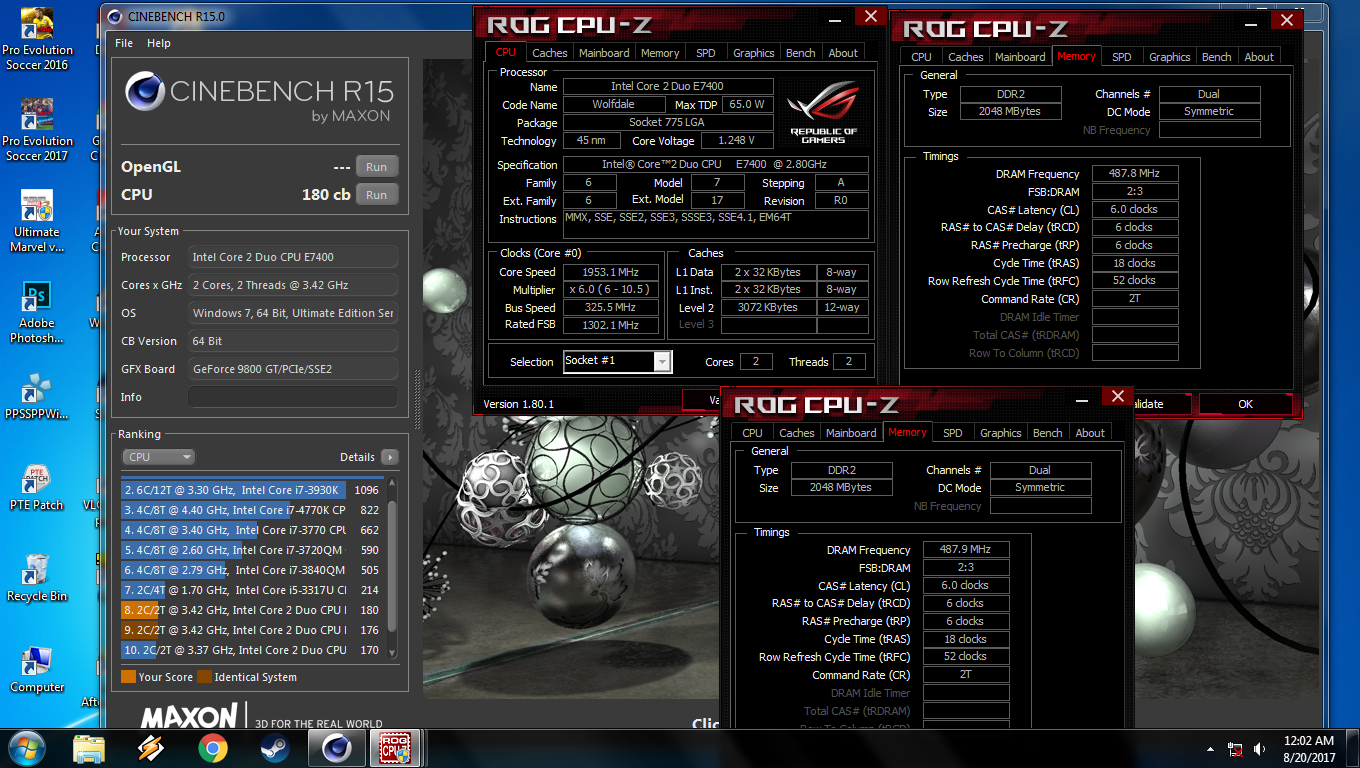Click the ROG Republic of Gamers logo
The height and width of the screenshot is (768, 1360).
[x=823, y=112]
